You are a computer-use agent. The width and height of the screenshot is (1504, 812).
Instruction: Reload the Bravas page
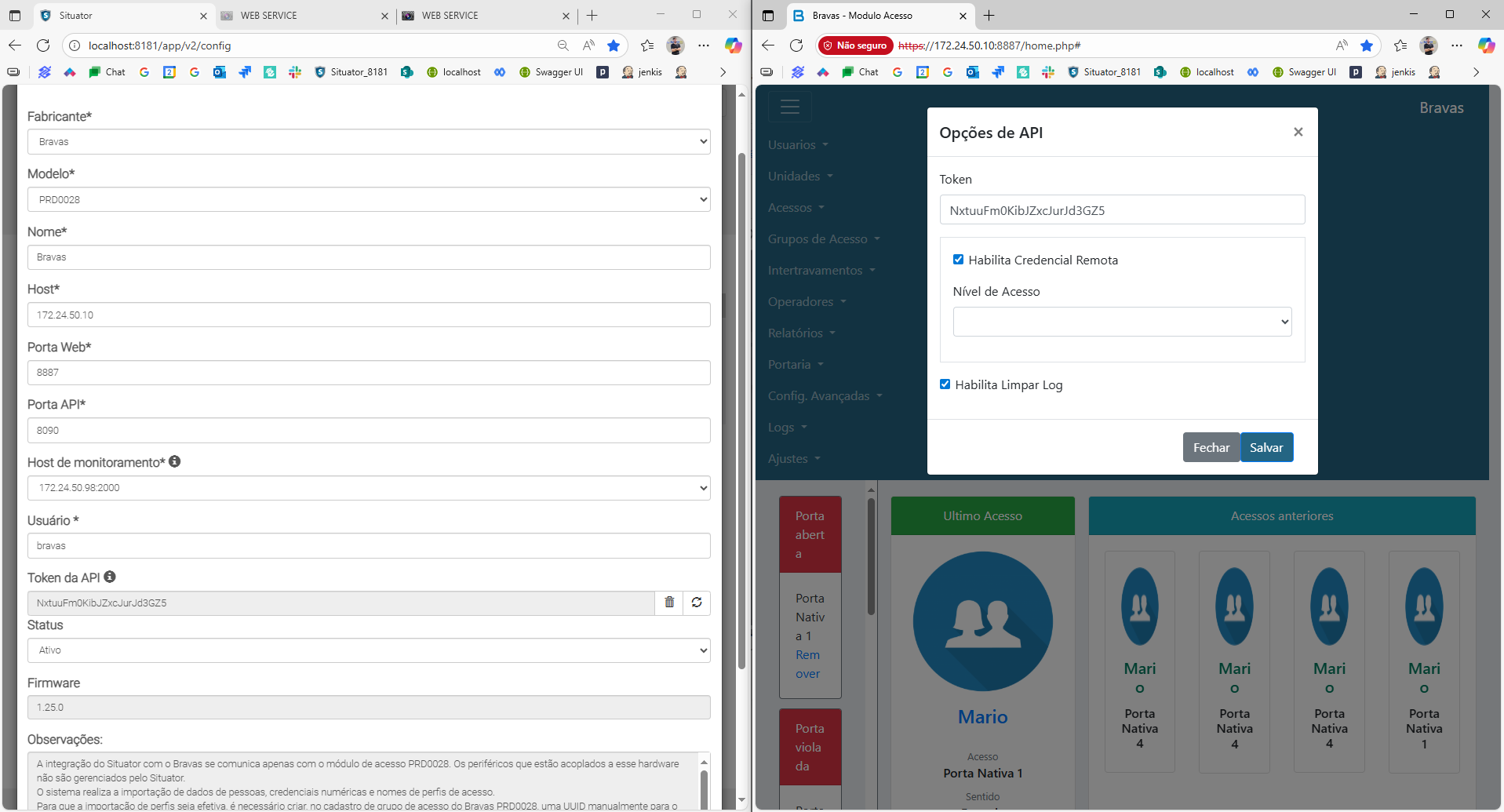click(796, 46)
